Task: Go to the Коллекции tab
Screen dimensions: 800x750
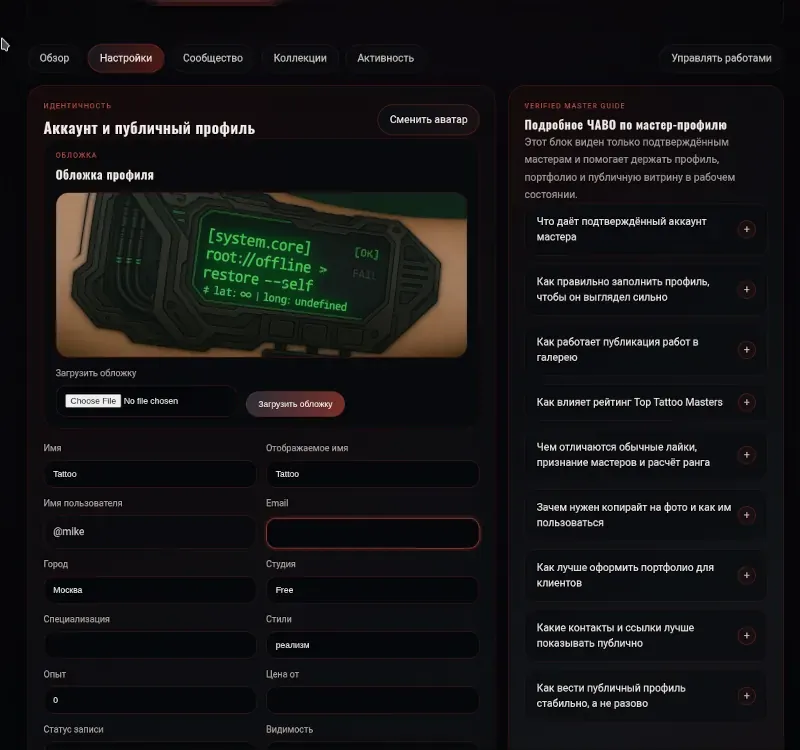Action: pyautogui.click(x=300, y=58)
